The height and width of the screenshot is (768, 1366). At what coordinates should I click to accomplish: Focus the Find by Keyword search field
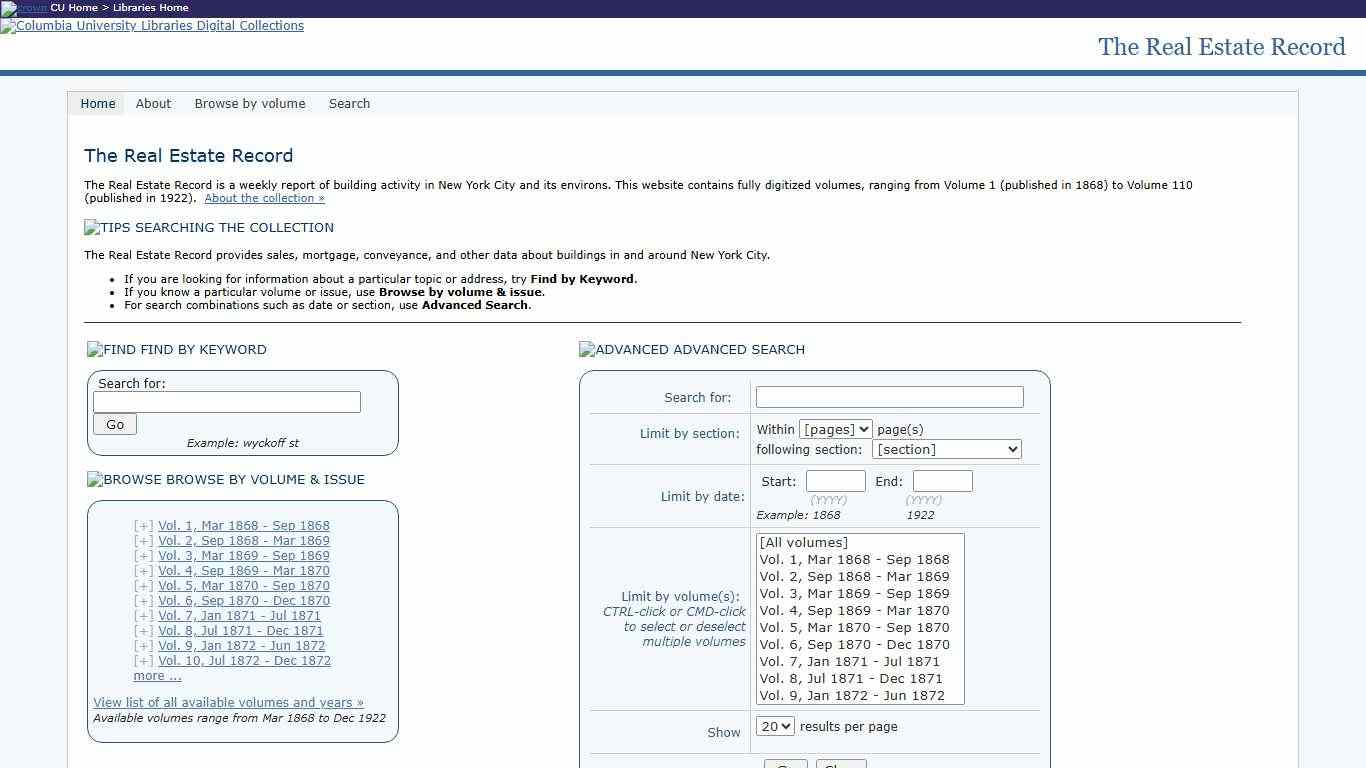pyautogui.click(x=227, y=402)
